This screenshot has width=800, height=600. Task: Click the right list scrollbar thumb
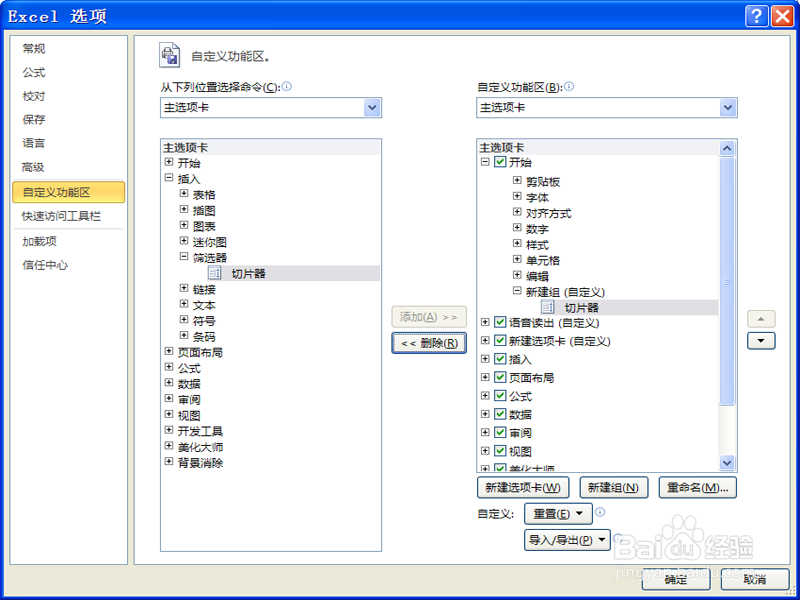tap(727, 281)
